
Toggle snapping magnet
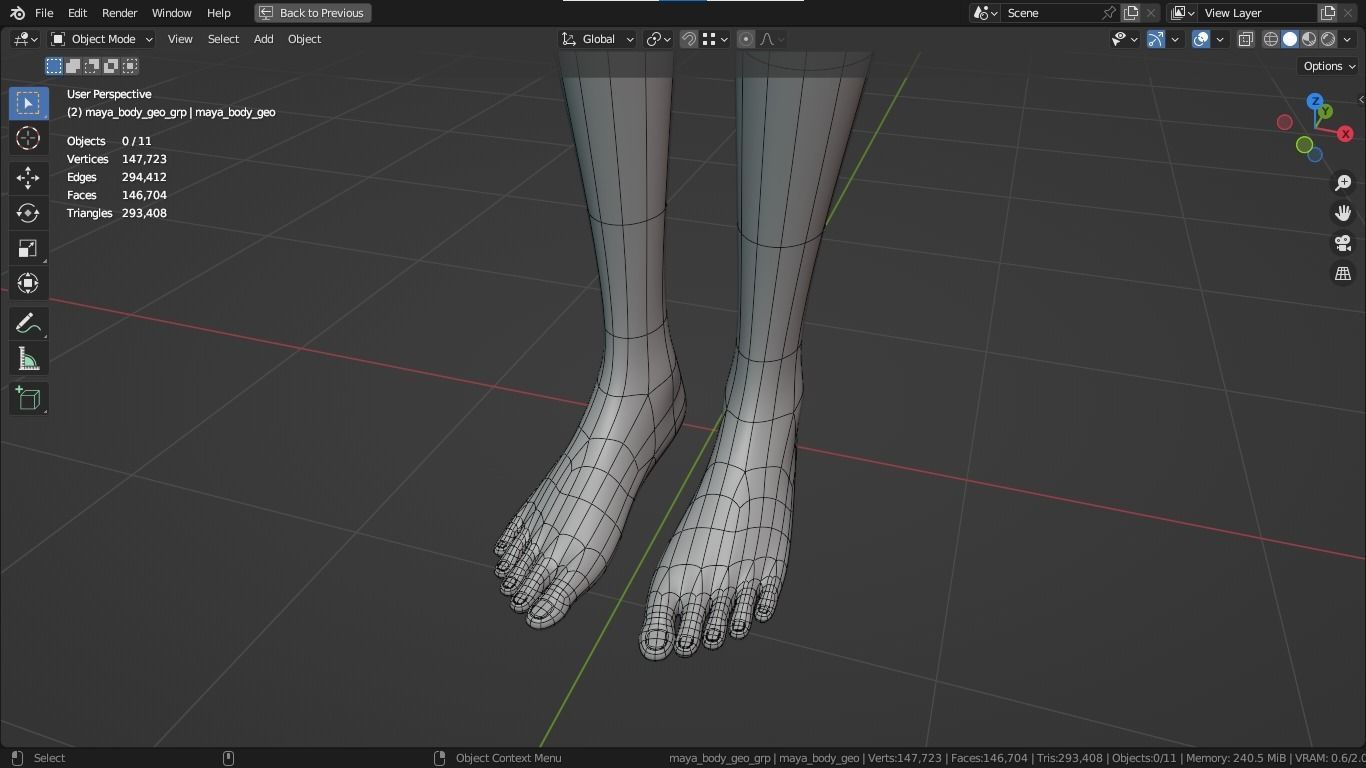[689, 39]
